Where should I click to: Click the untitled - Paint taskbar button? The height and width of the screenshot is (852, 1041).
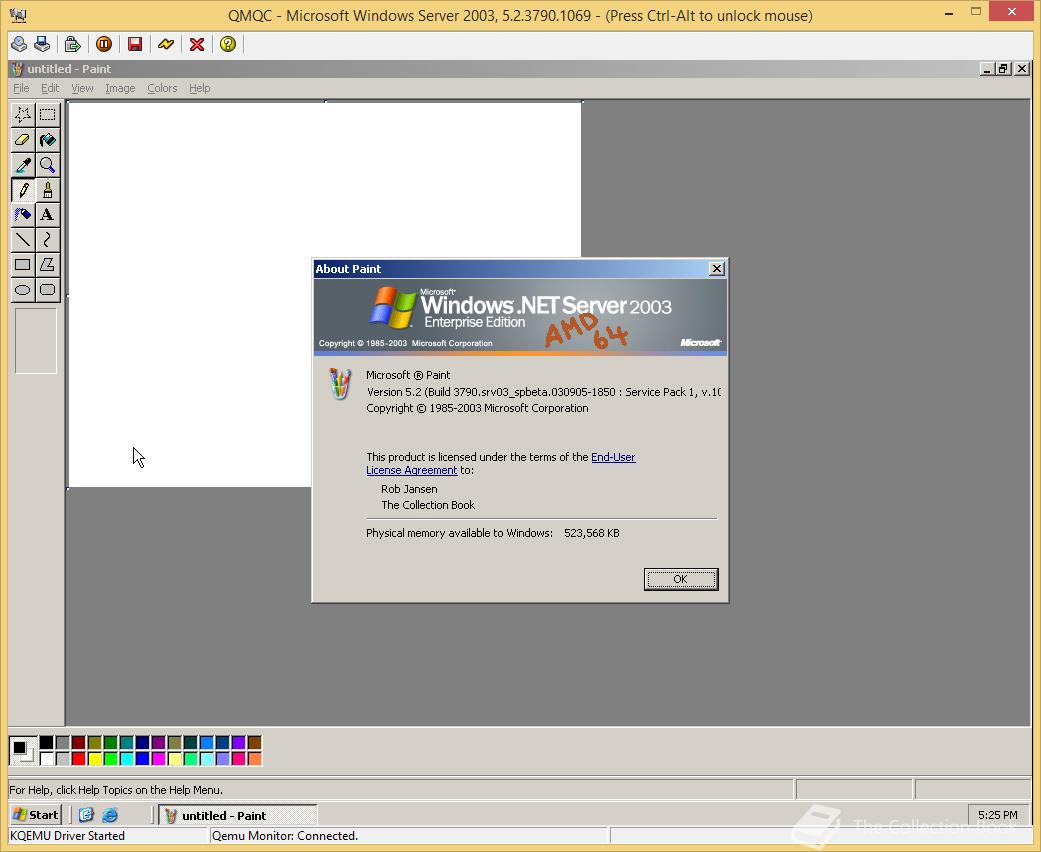[x=238, y=815]
